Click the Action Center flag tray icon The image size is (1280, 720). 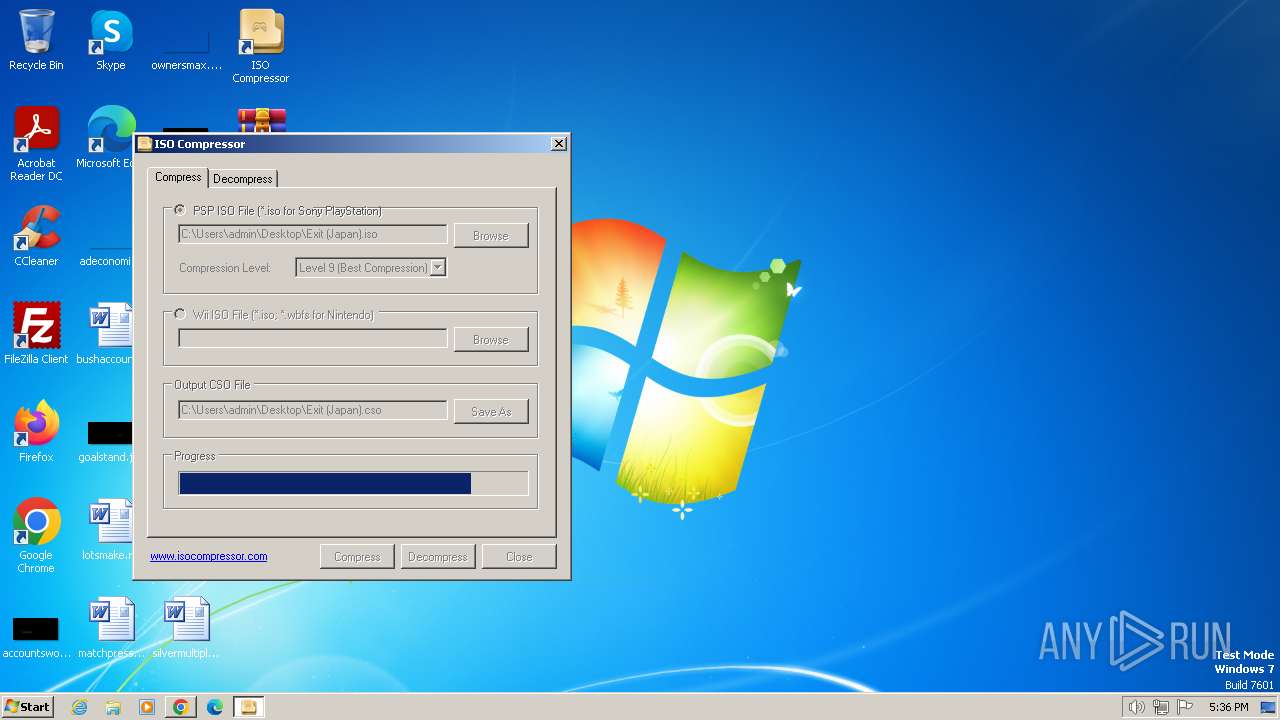coord(1185,707)
